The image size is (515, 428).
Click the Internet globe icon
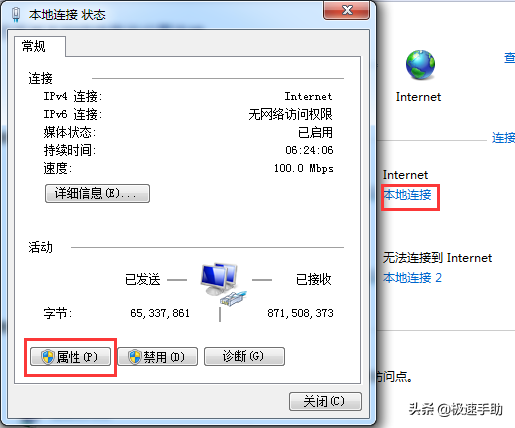[420, 65]
